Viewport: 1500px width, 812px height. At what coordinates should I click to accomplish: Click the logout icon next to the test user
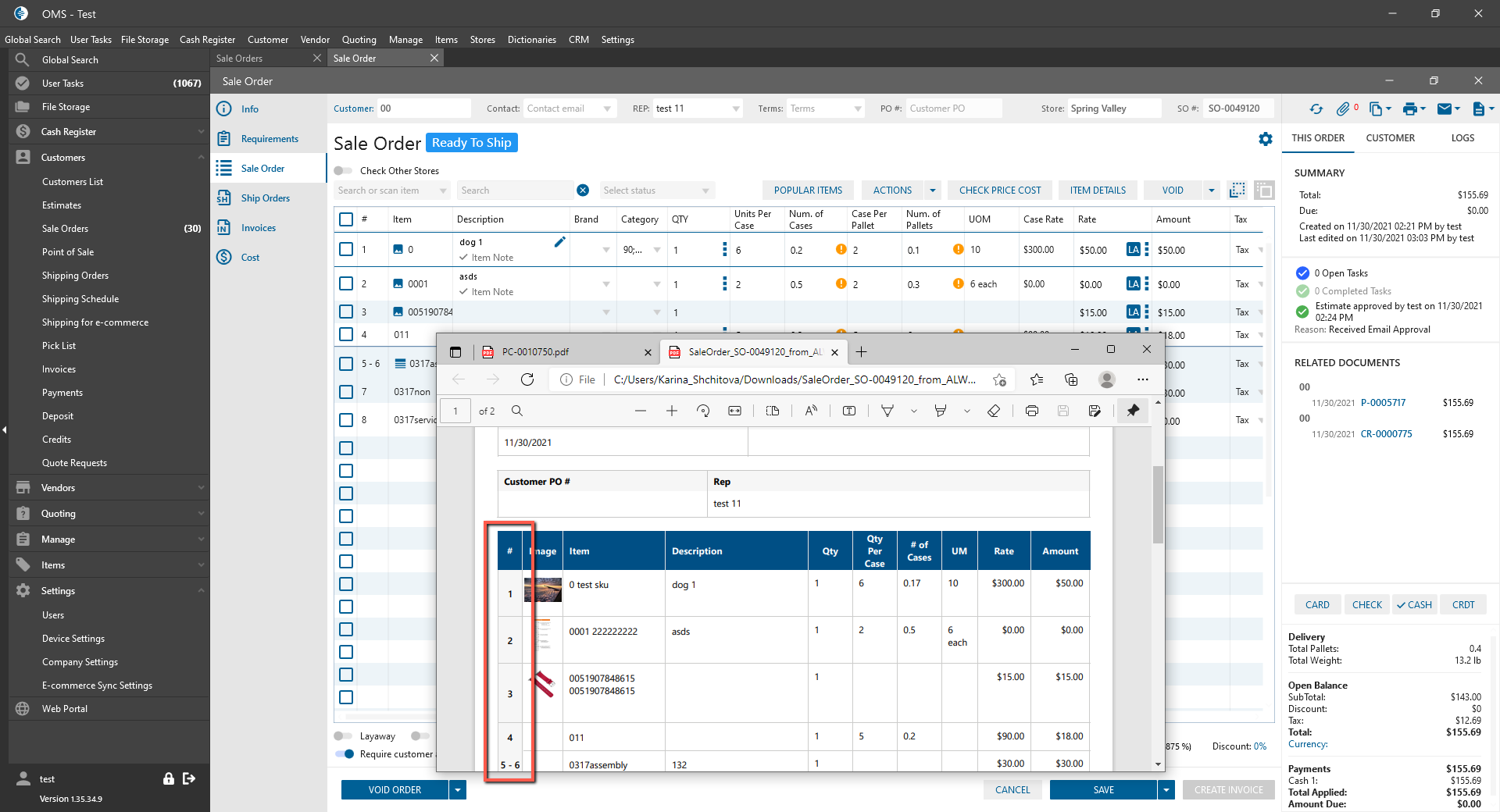189,778
